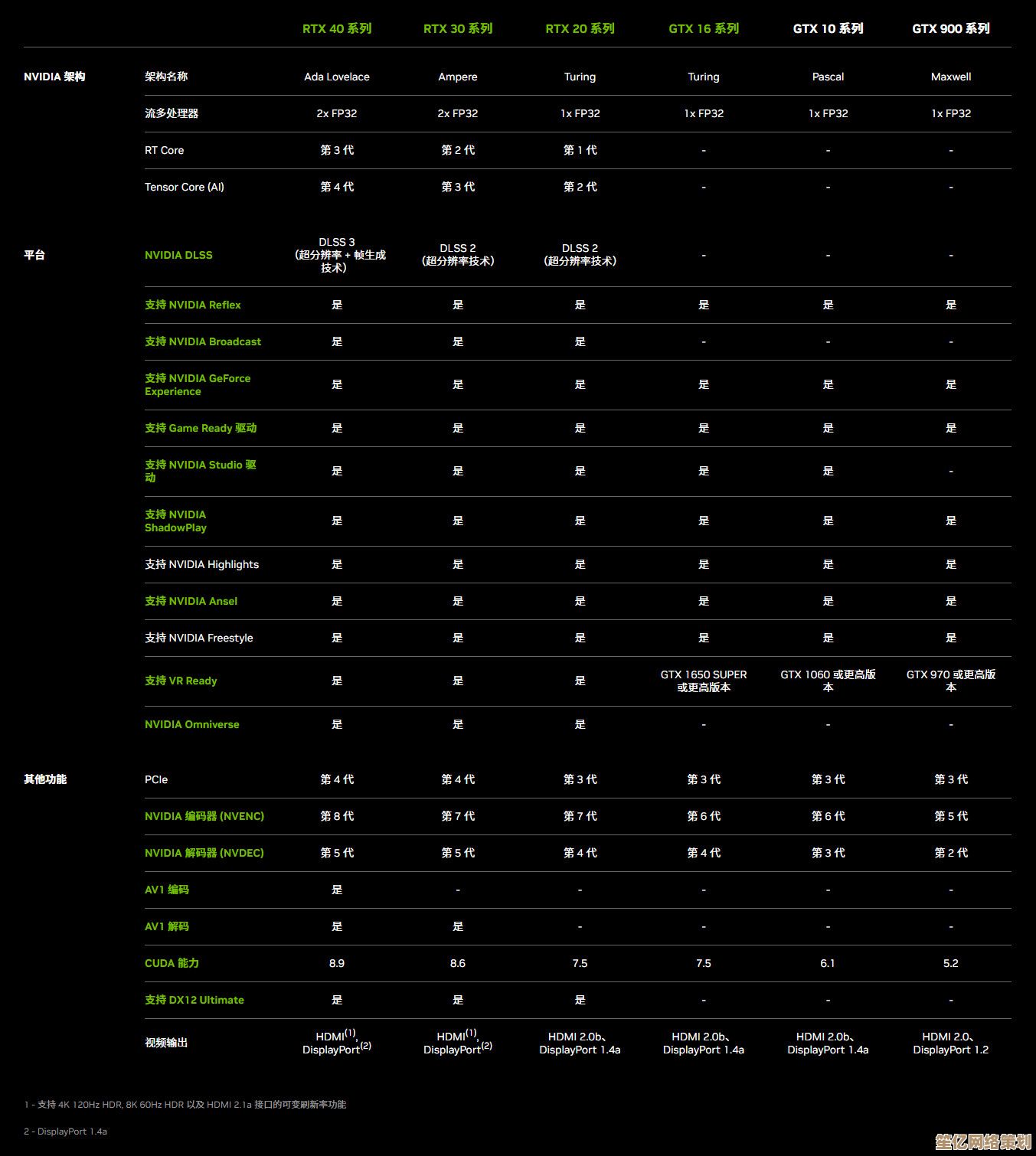Image resolution: width=1036 pixels, height=1156 pixels.
Task: Select the CUDA value 5.2
Action: (x=951, y=963)
